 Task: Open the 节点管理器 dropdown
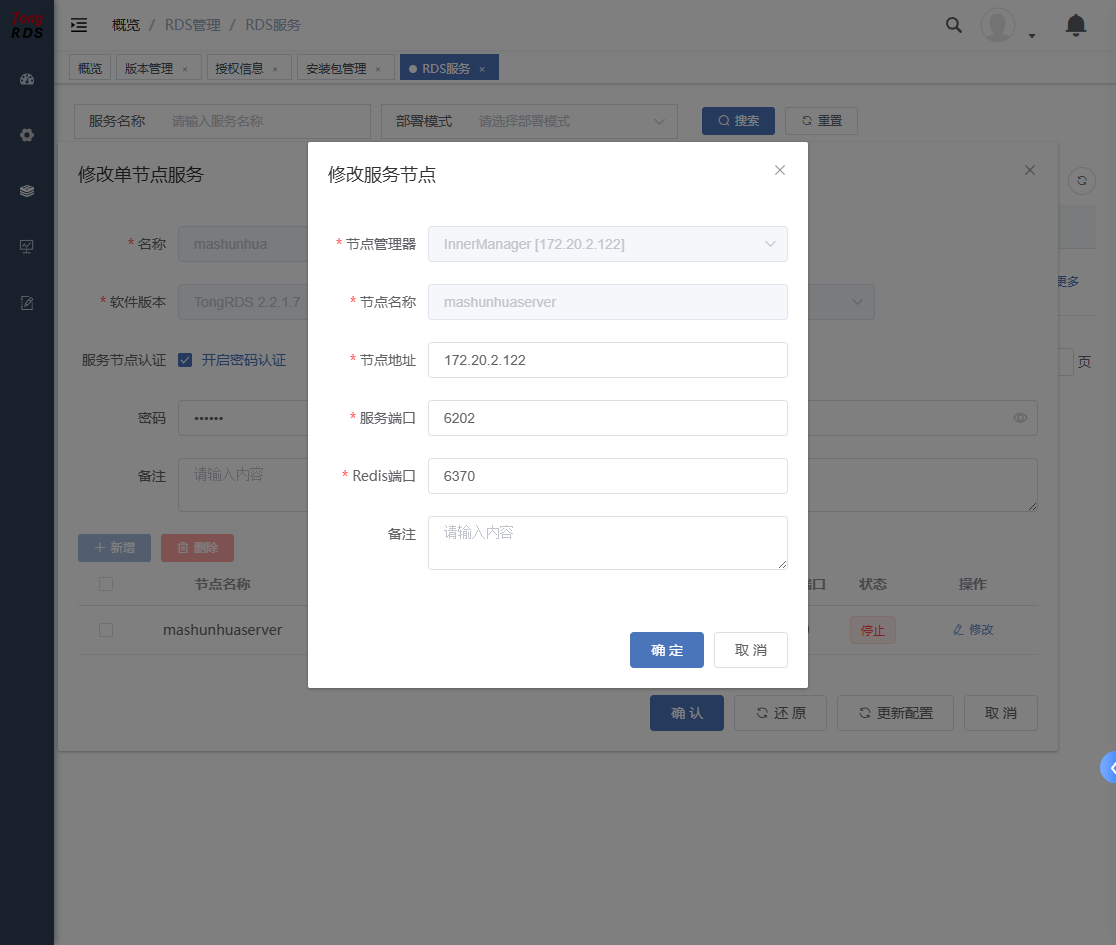click(607, 244)
